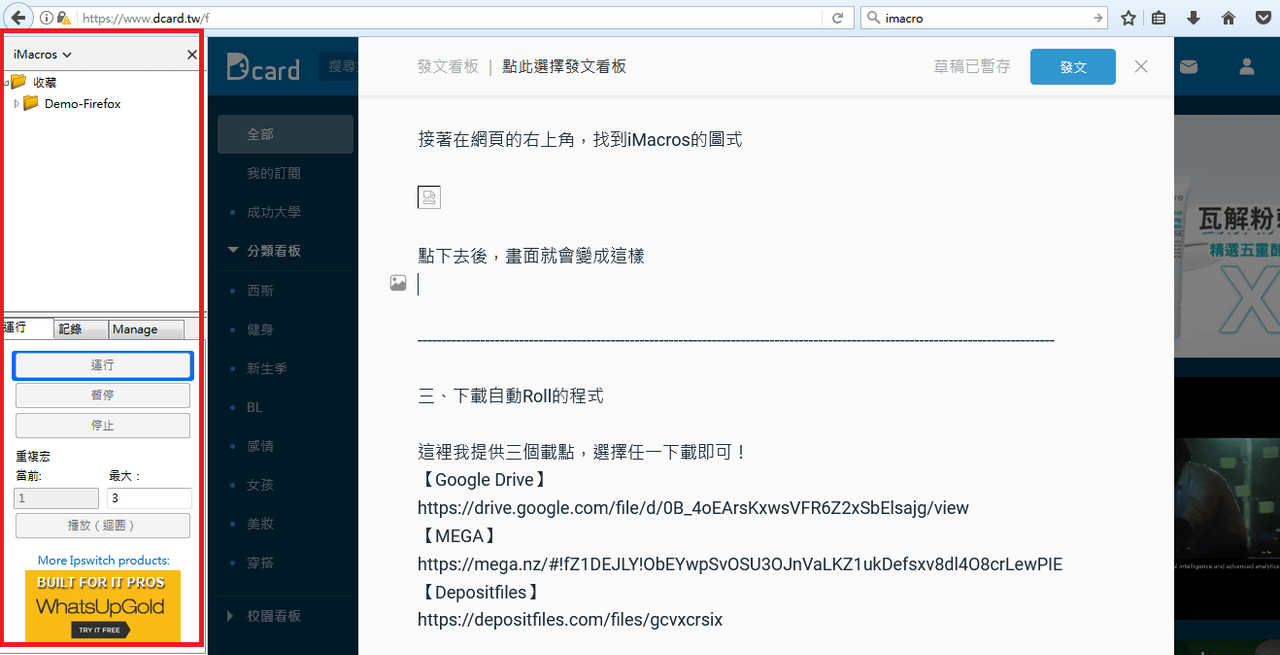Show bookmarks list icon
The width and height of the screenshot is (1280, 655).
coord(1159,18)
